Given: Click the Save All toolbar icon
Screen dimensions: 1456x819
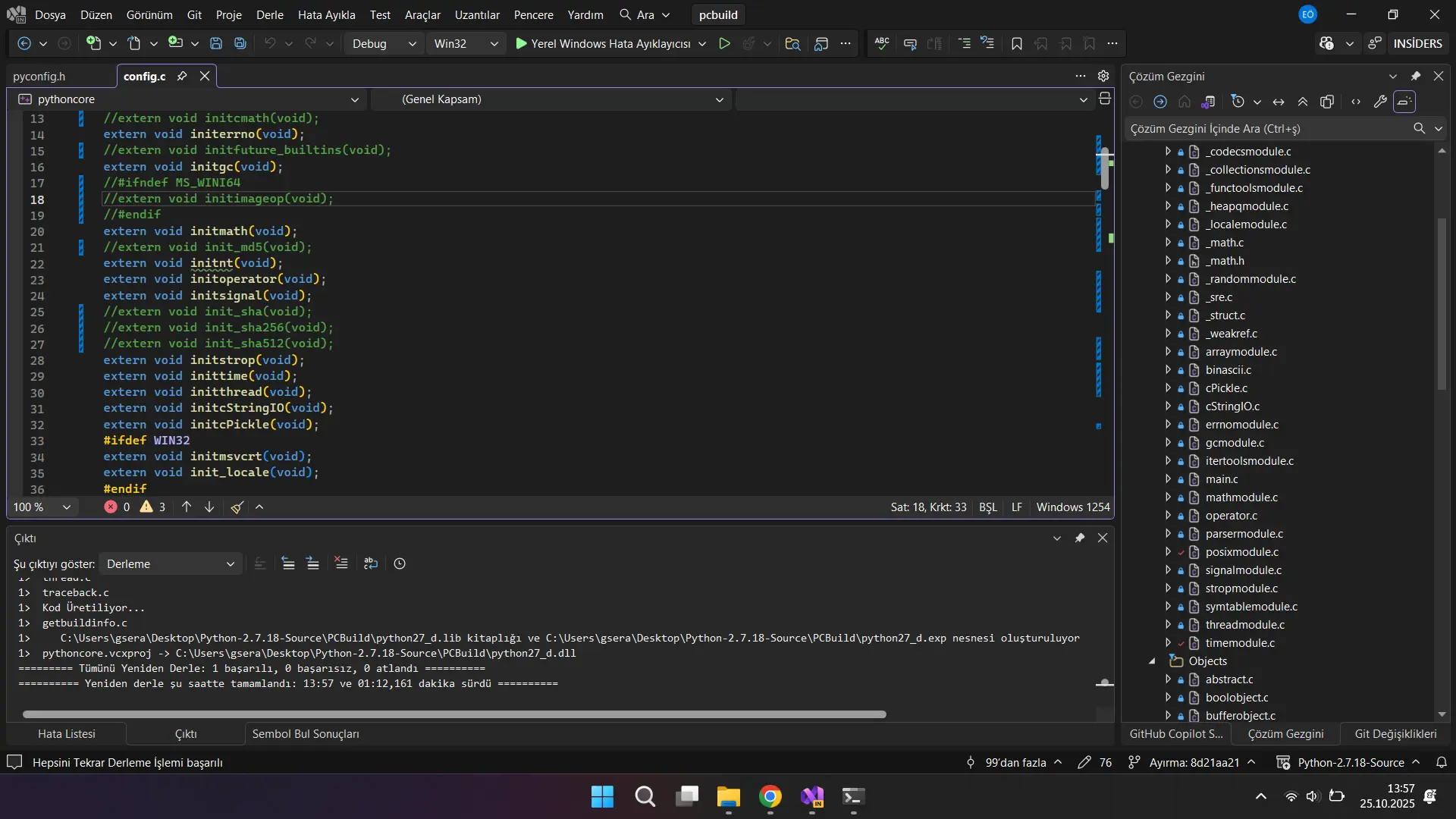Looking at the screenshot, I should (240, 43).
